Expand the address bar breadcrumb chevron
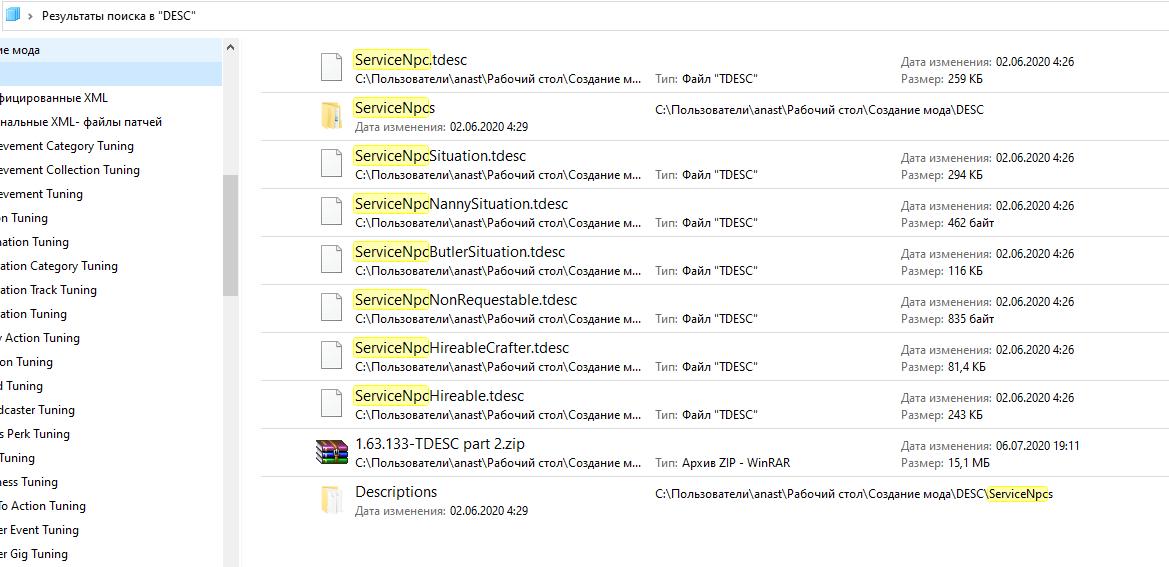 (x=30, y=16)
